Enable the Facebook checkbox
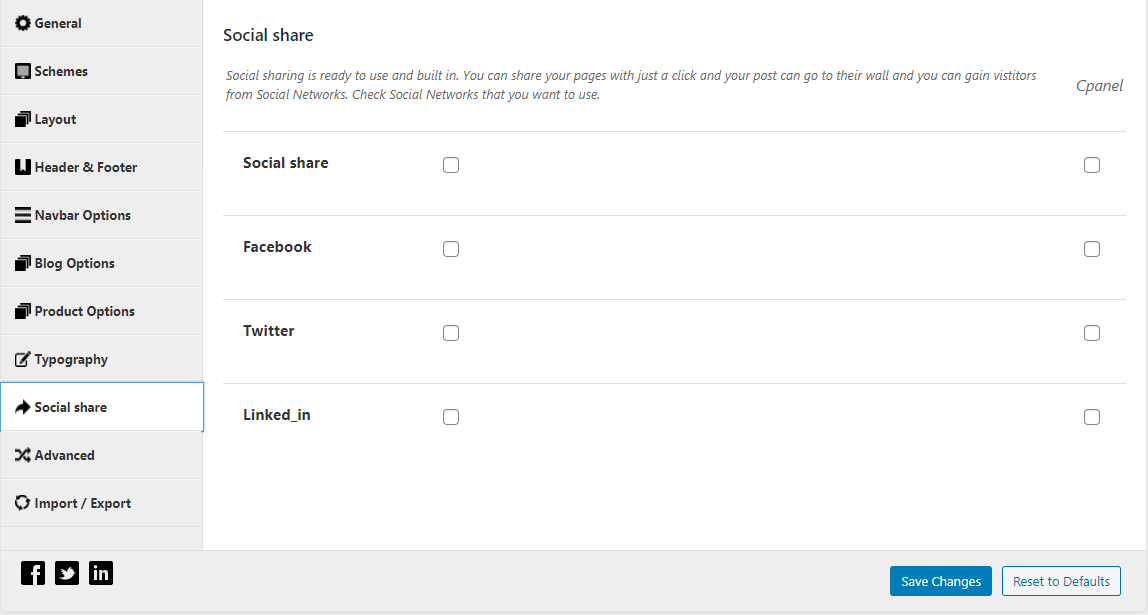This screenshot has height=615, width=1148. [x=451, y=249]
